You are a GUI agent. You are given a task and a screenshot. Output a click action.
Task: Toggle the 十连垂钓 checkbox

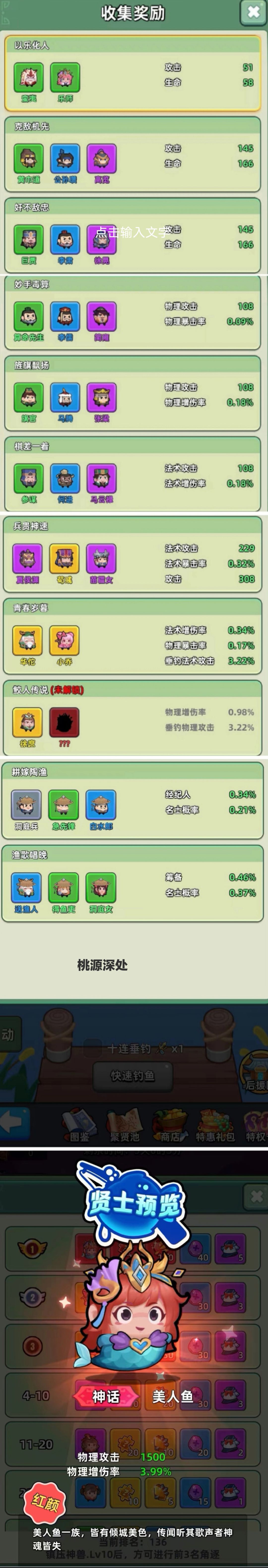click(92, 1048)
